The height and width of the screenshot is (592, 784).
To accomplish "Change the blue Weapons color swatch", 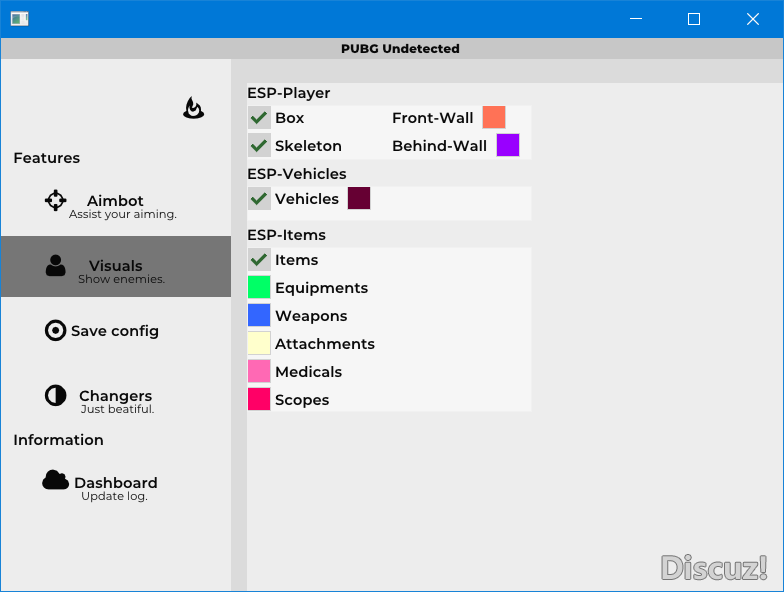I will click(x=259, y=316).
